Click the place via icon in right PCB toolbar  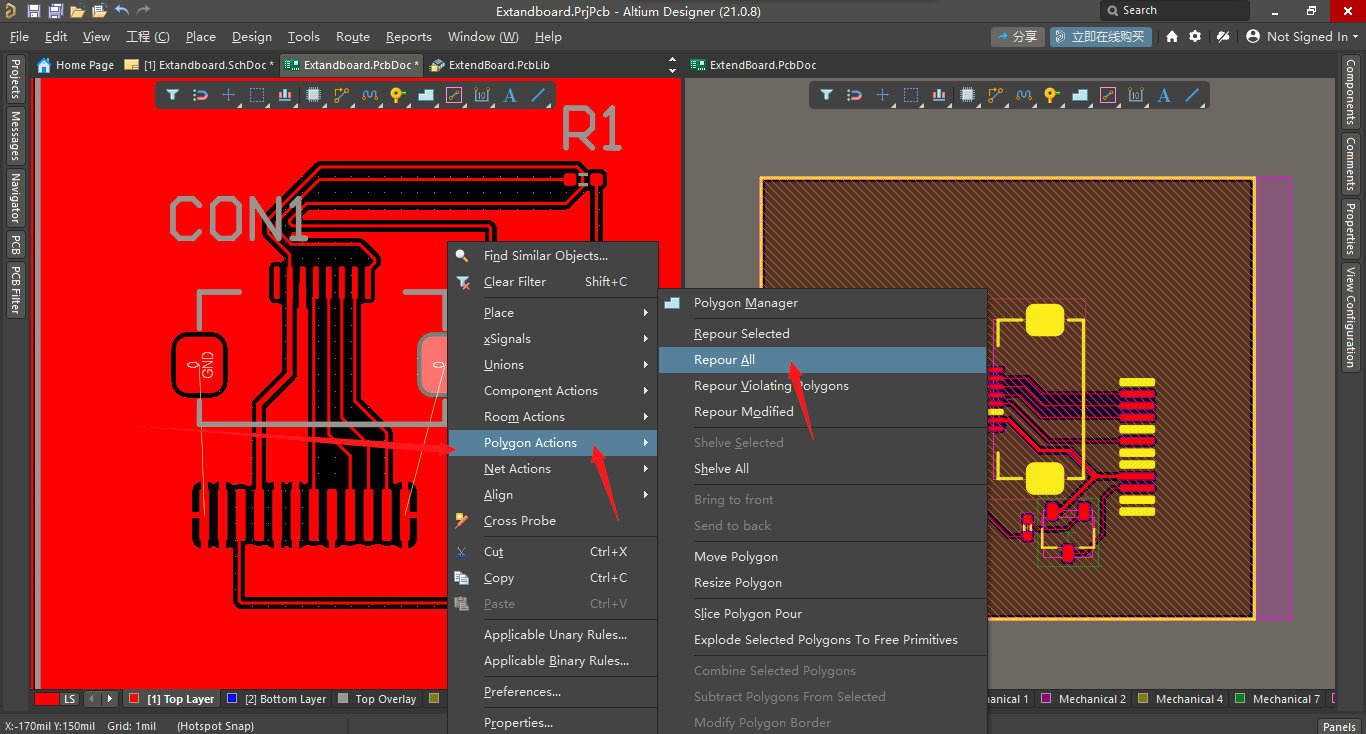pyautogui.click(x=1051, y=95)
